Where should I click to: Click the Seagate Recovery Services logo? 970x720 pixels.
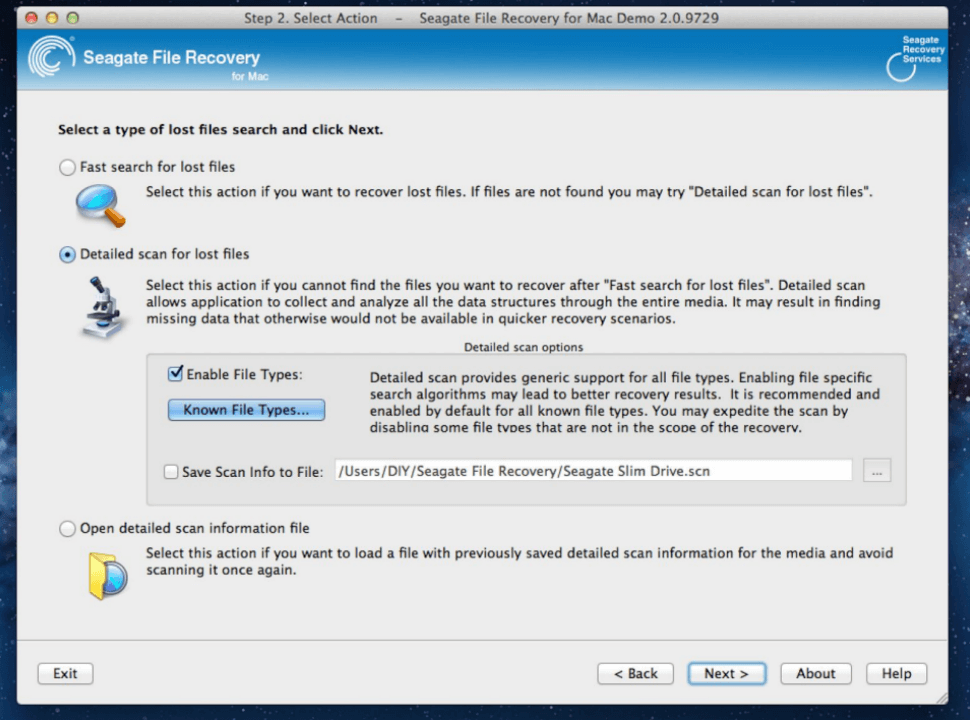click(x=914, y=58)
